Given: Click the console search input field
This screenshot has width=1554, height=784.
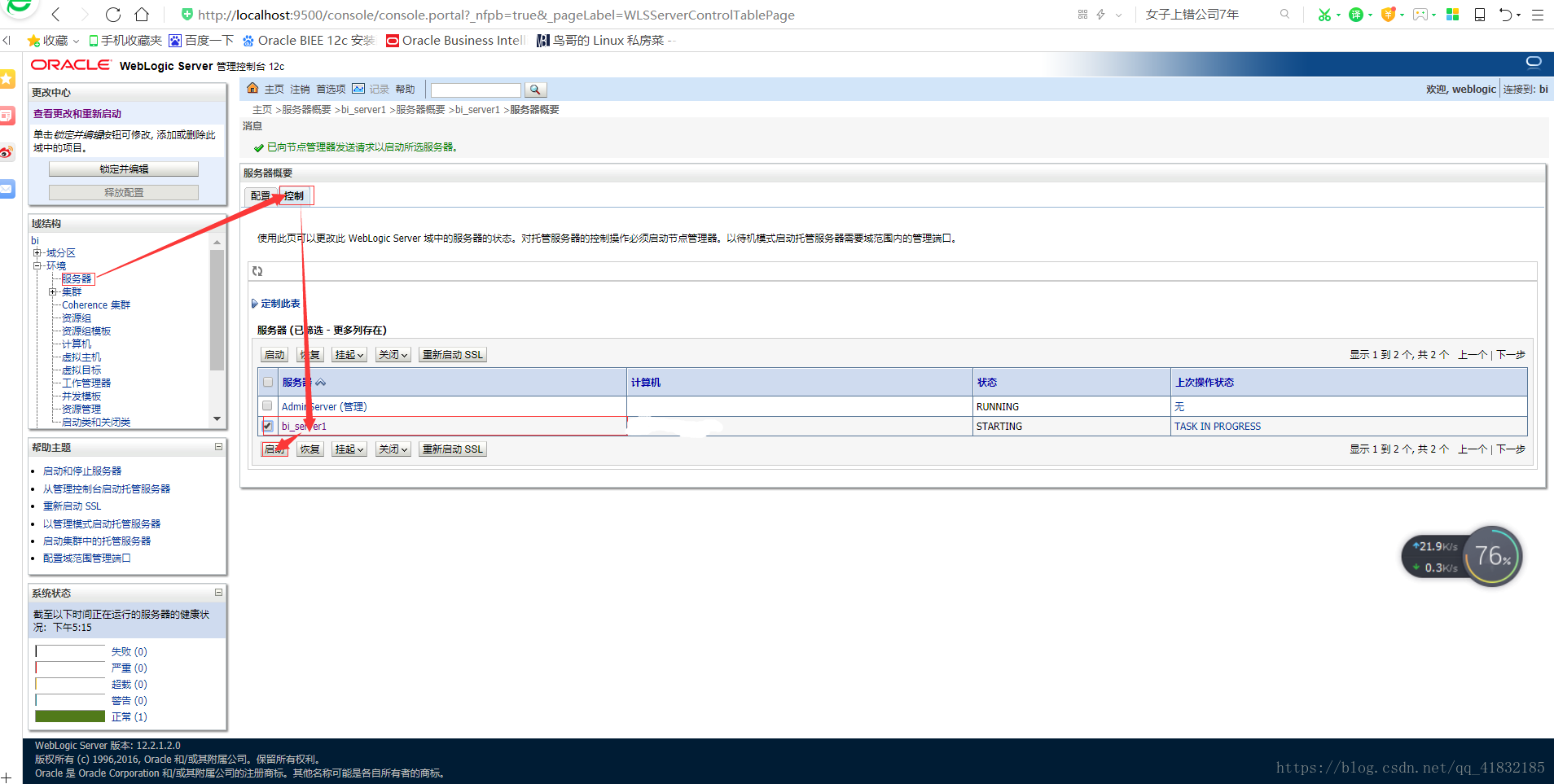Looking at the screenshot, I should click(x=476, y=90).
